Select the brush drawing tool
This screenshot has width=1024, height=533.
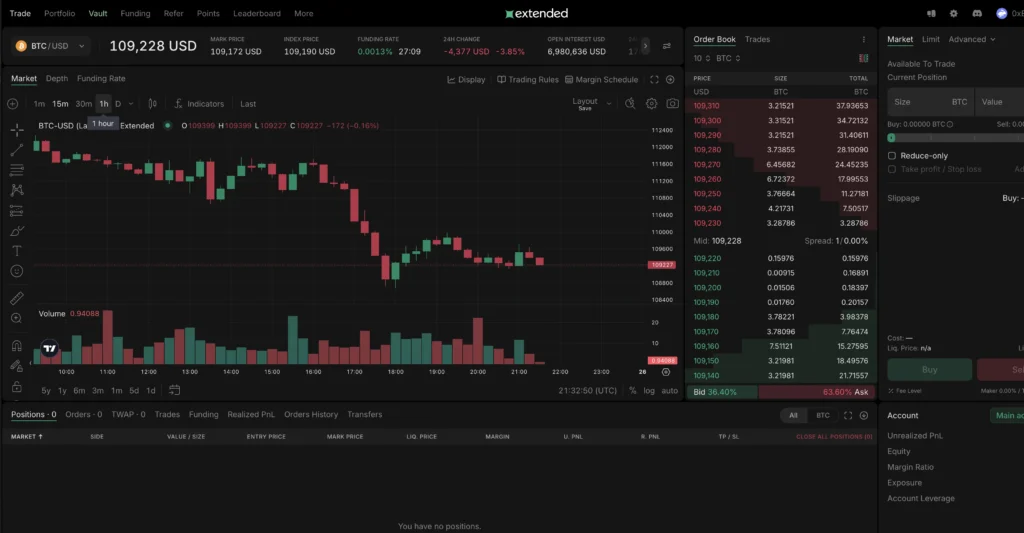click(17, 231)
